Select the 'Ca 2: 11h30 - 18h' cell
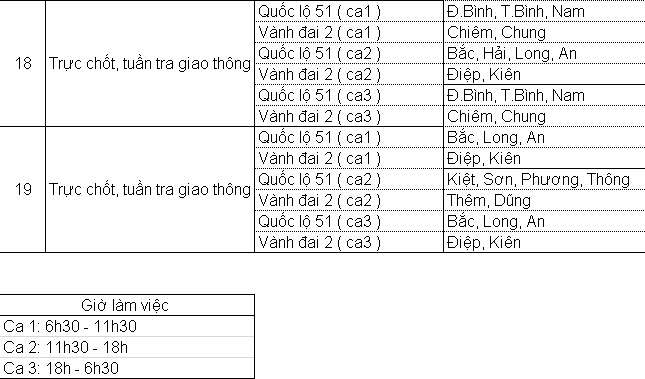 pos(127,347)
